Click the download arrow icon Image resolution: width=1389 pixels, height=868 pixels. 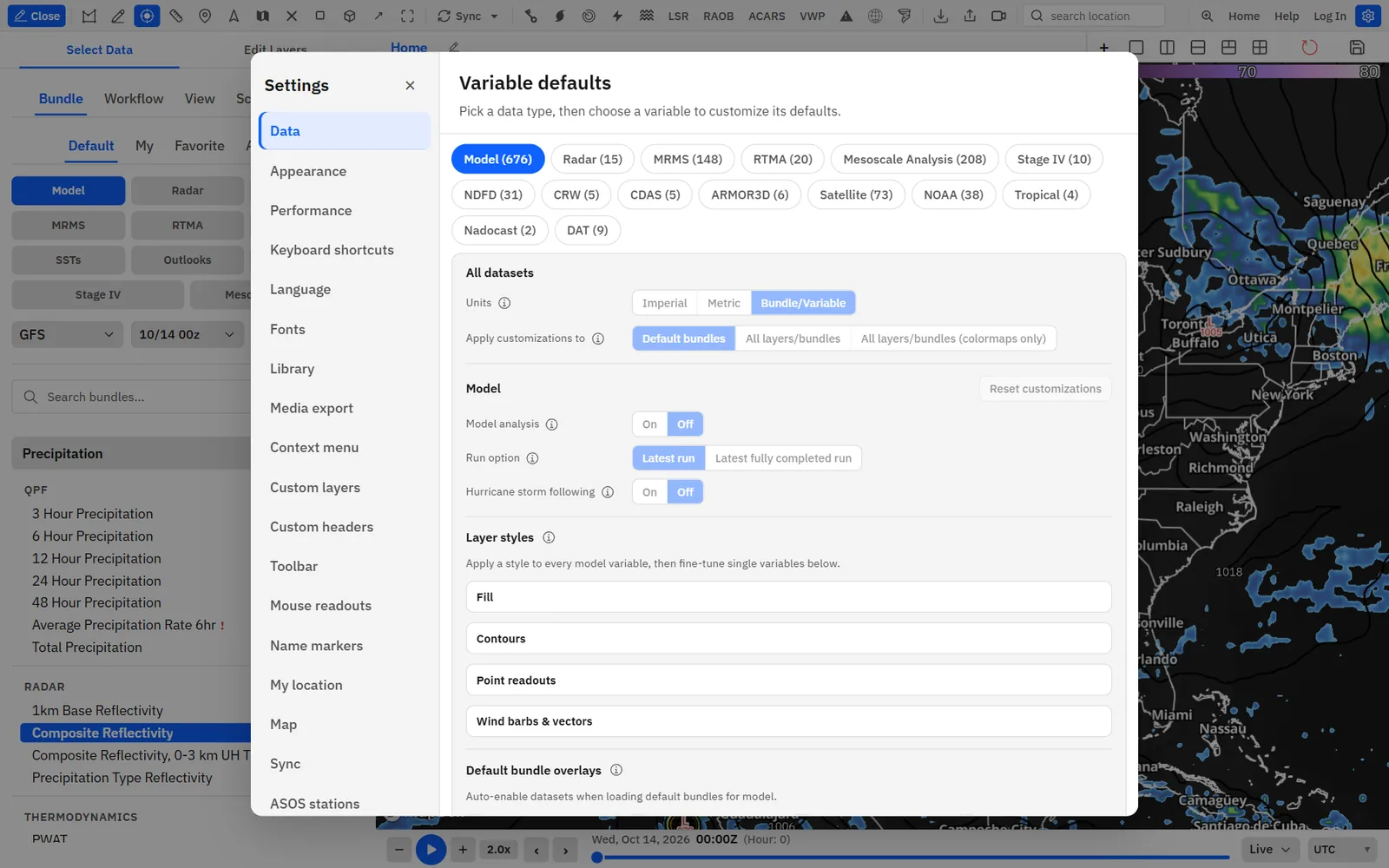[940, 16]
